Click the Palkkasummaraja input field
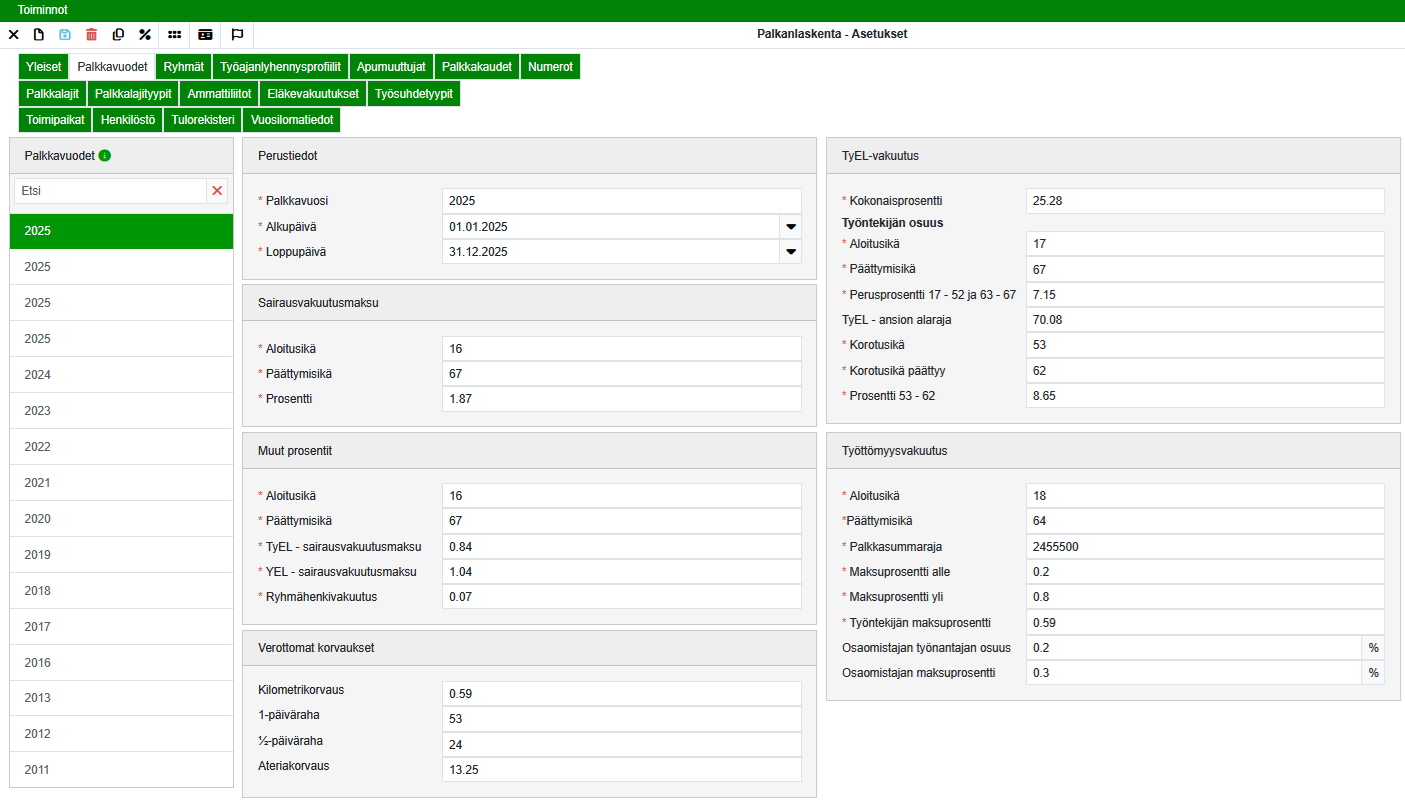This screenshot has height=803, width=1405. coord(1204,547)
